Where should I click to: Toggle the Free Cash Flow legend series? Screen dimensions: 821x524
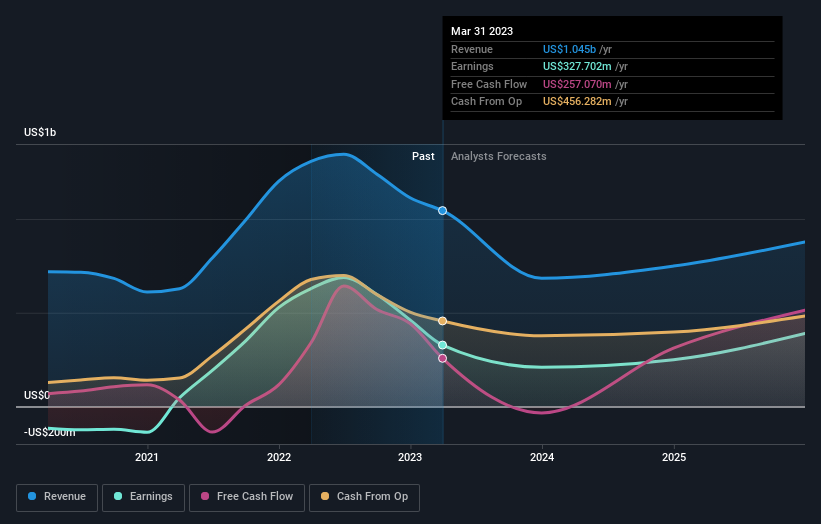pyautogui.click(x=247, y=497)
